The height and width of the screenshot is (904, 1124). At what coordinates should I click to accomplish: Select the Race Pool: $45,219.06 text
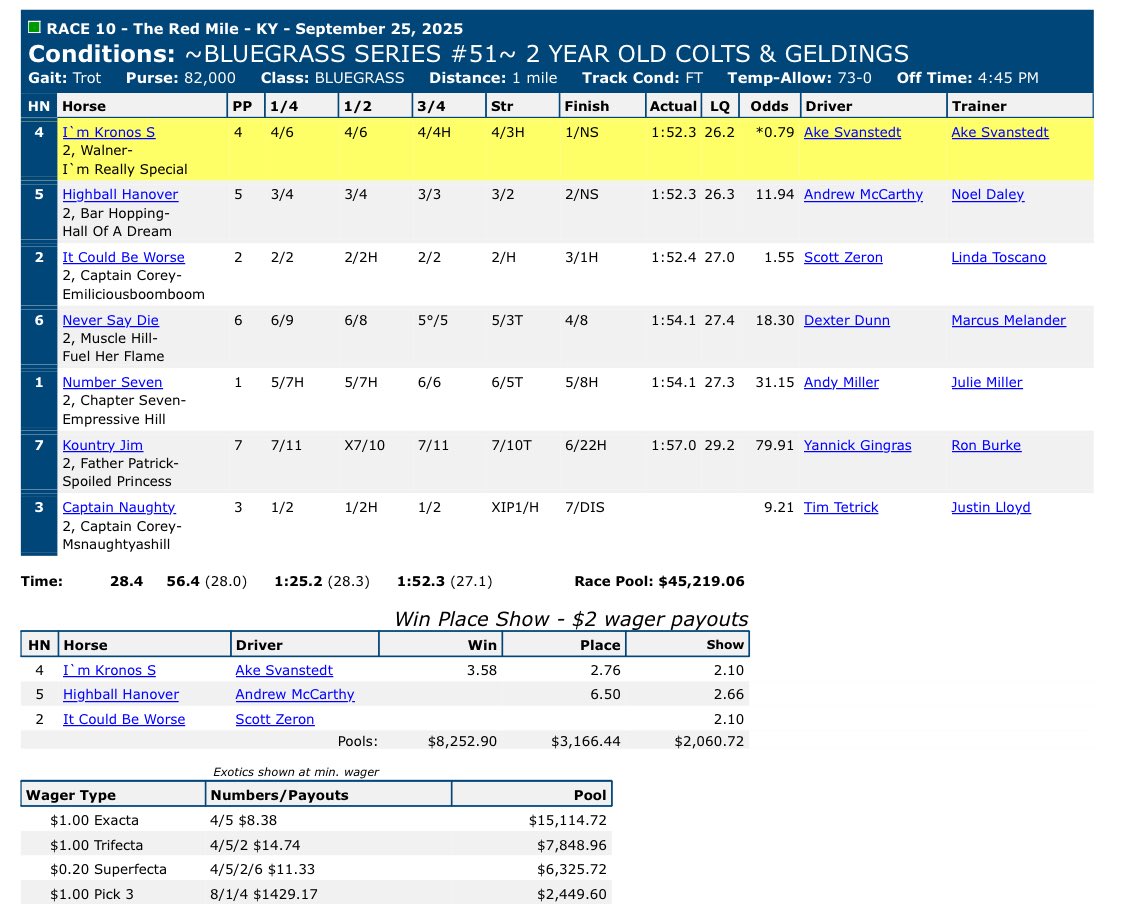tap(659, 581)
